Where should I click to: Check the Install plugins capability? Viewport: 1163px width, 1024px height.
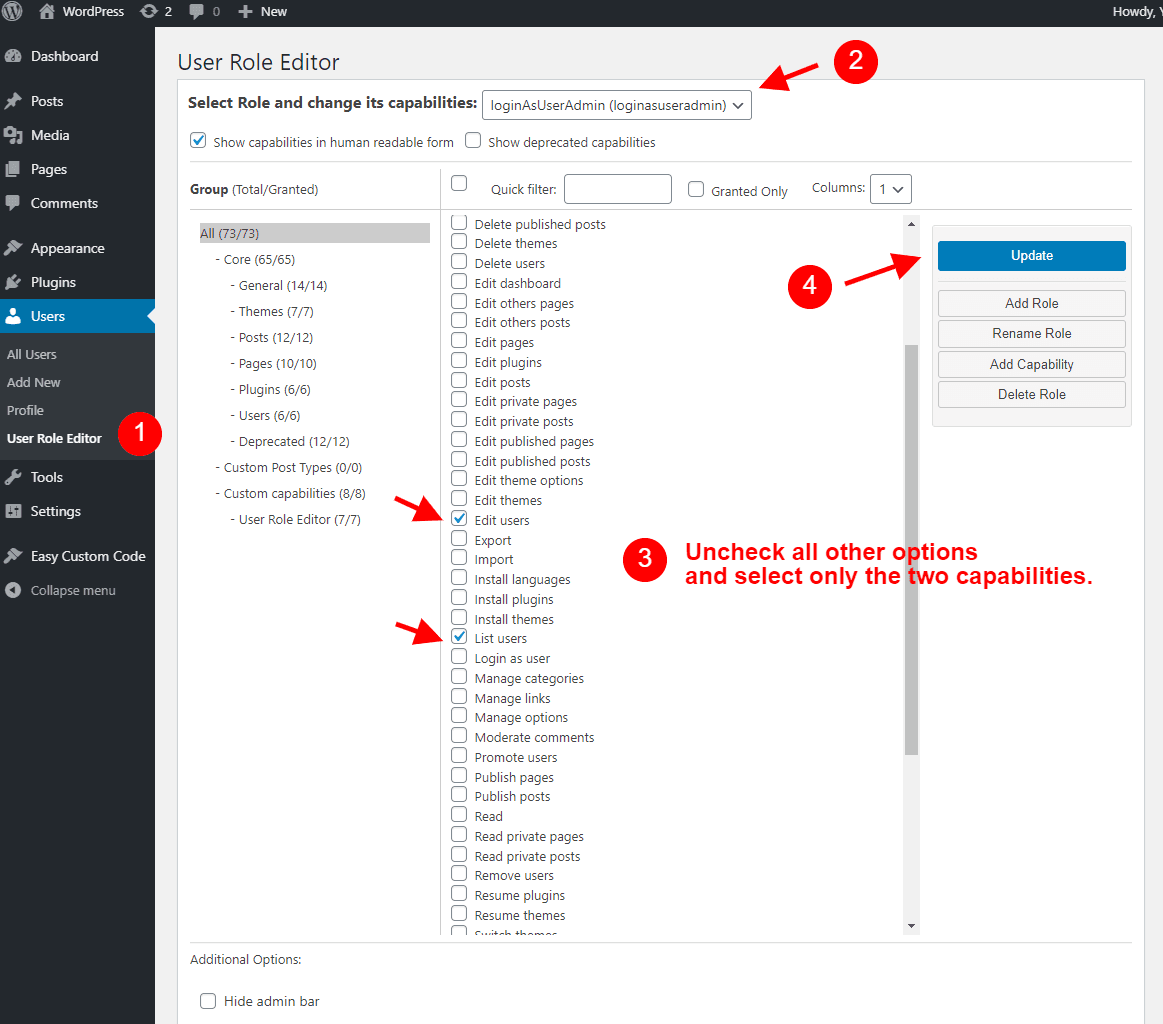(x=459, y=598)
